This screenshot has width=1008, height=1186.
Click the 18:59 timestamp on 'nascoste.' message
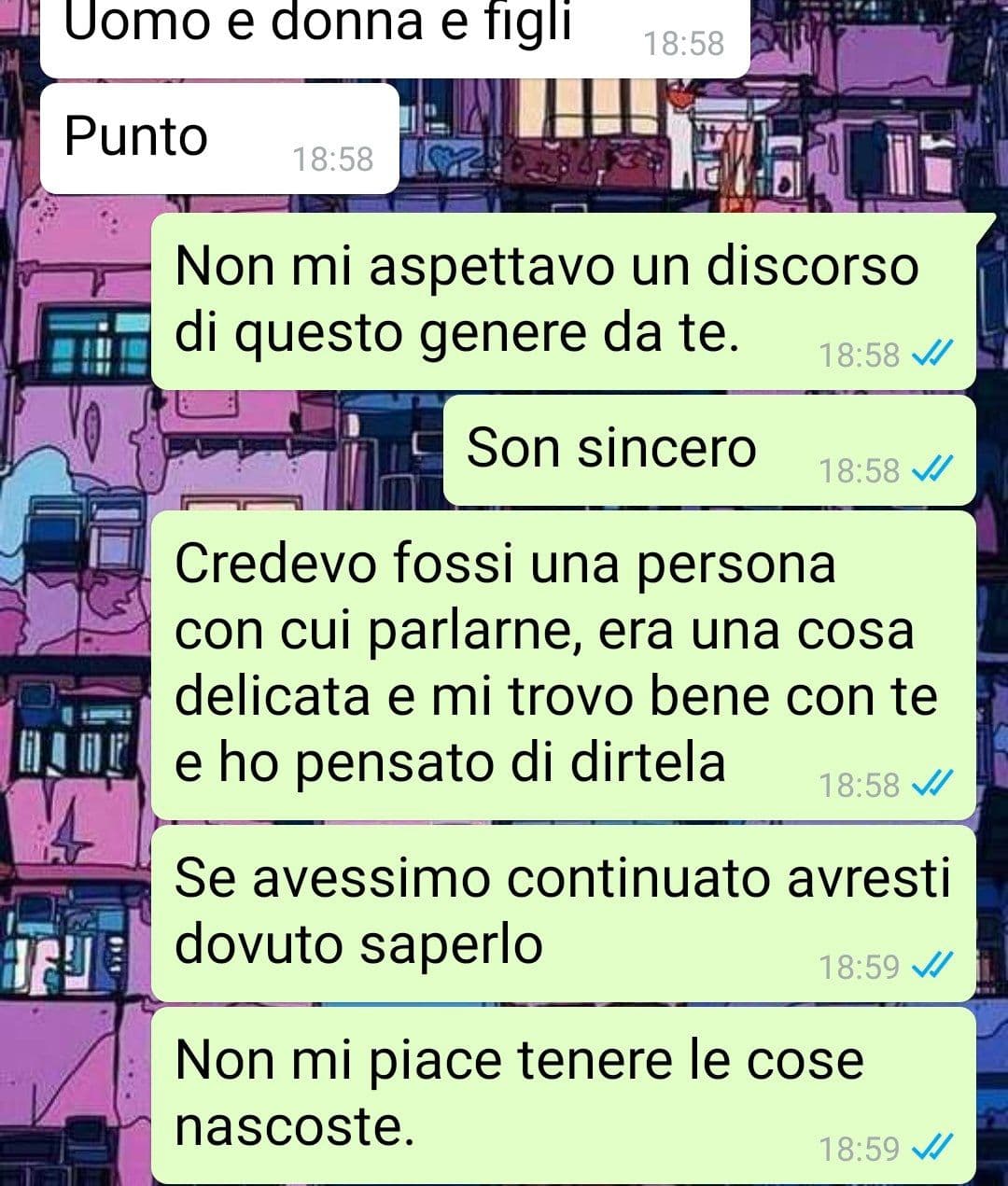pos(860,1148)
